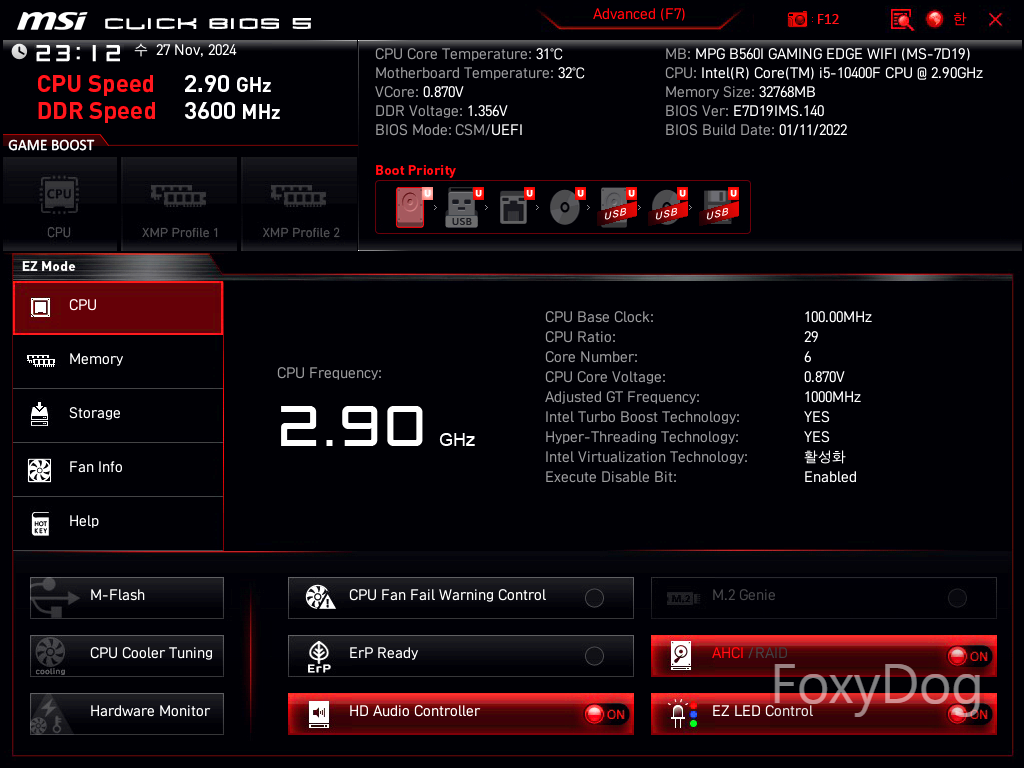
Task: Click the BIOS Ver E7D19IMS.140 text
Action: point(744,111)
